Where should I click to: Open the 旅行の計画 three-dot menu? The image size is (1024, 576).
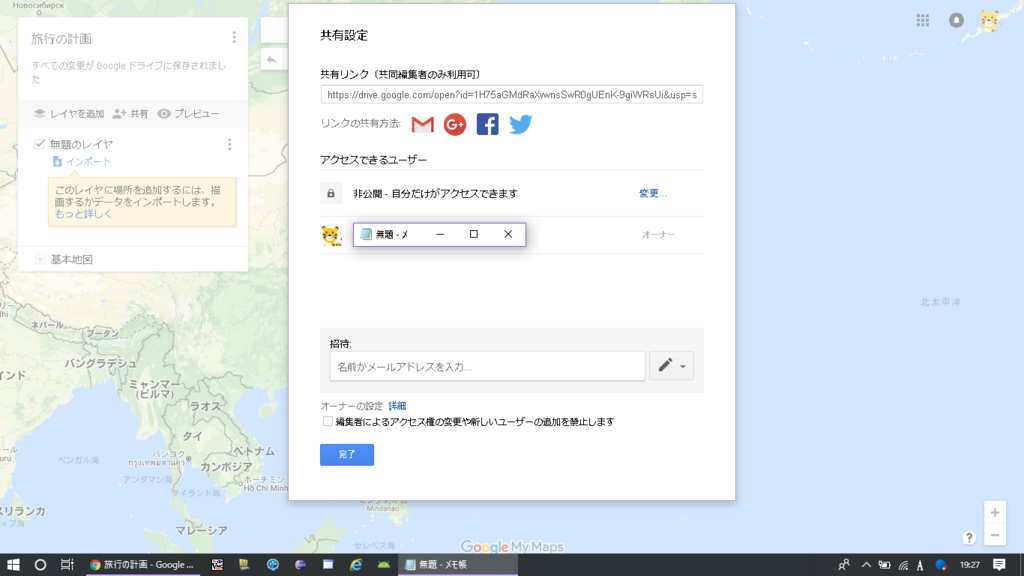232,35
